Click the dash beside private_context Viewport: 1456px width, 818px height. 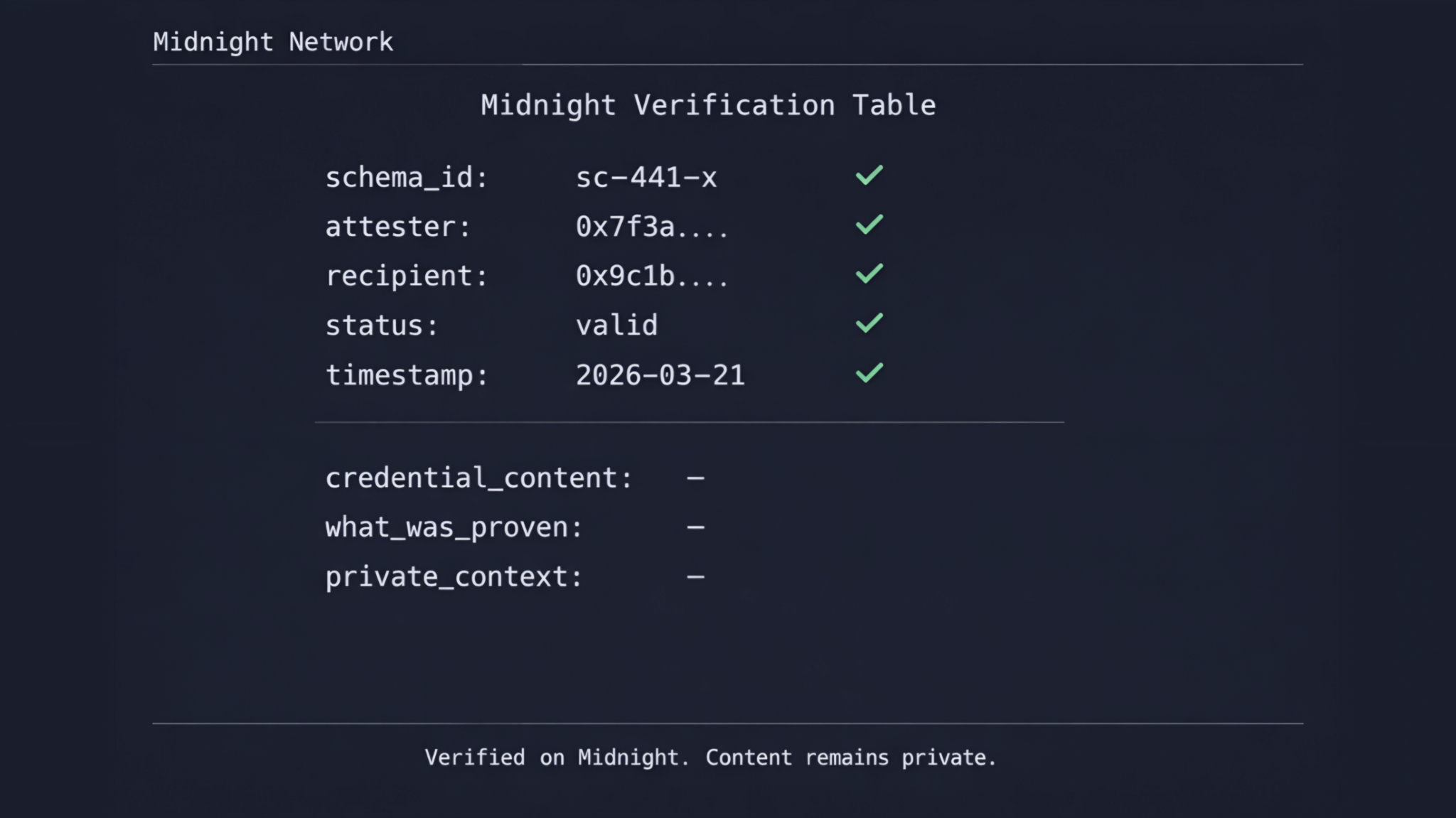(x=695, y=577)
